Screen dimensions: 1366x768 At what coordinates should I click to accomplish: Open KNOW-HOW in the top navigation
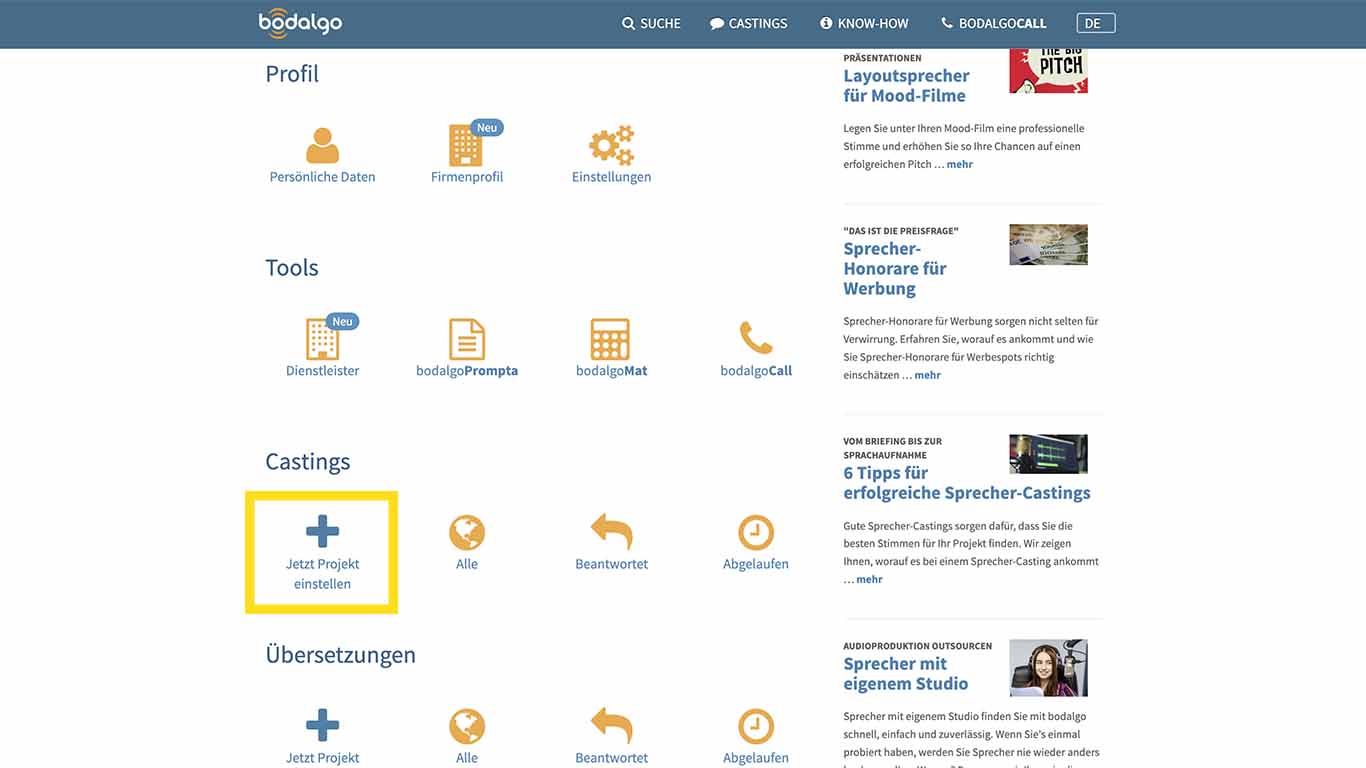tap(864, 23)
